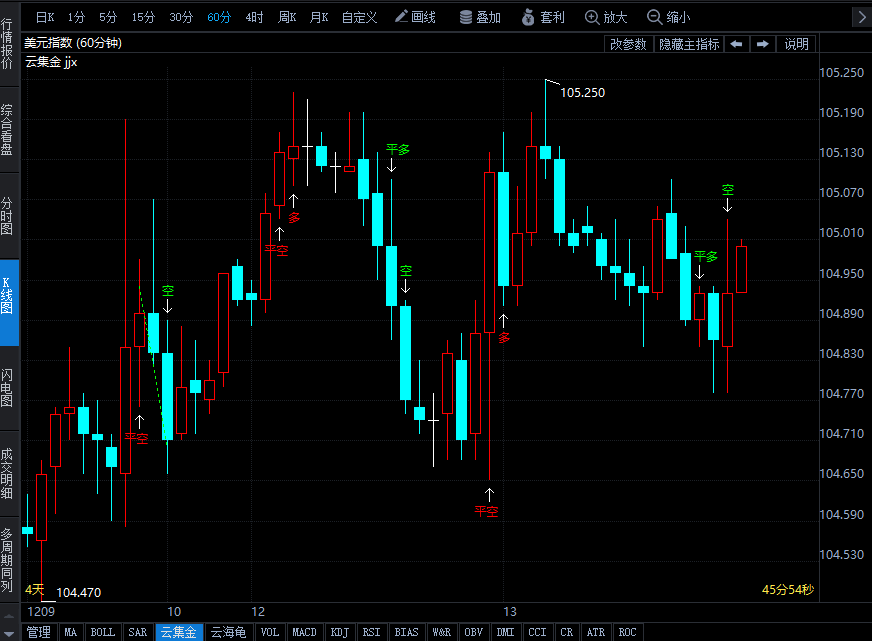Click 缩小 zoom out
Image resolution: width=872 pixels, height=641 pixels.
669,17
